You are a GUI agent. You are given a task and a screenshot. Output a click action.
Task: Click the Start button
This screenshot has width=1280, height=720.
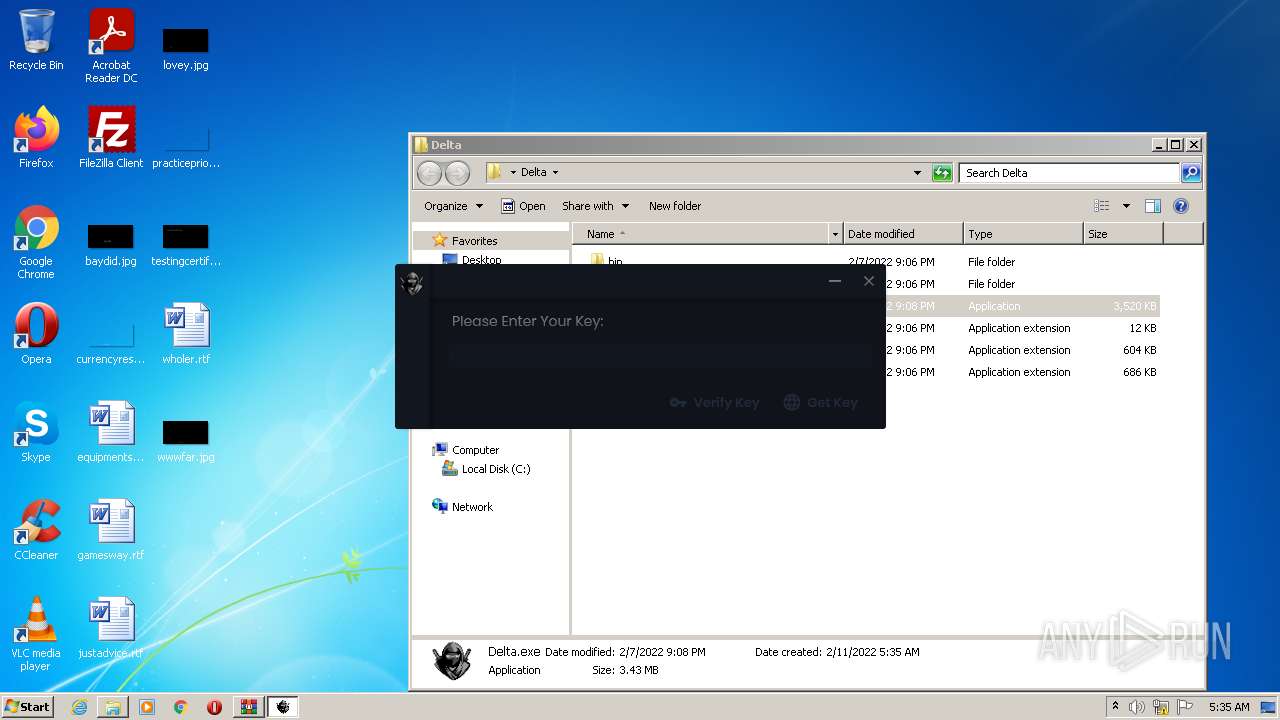point(28,706)
